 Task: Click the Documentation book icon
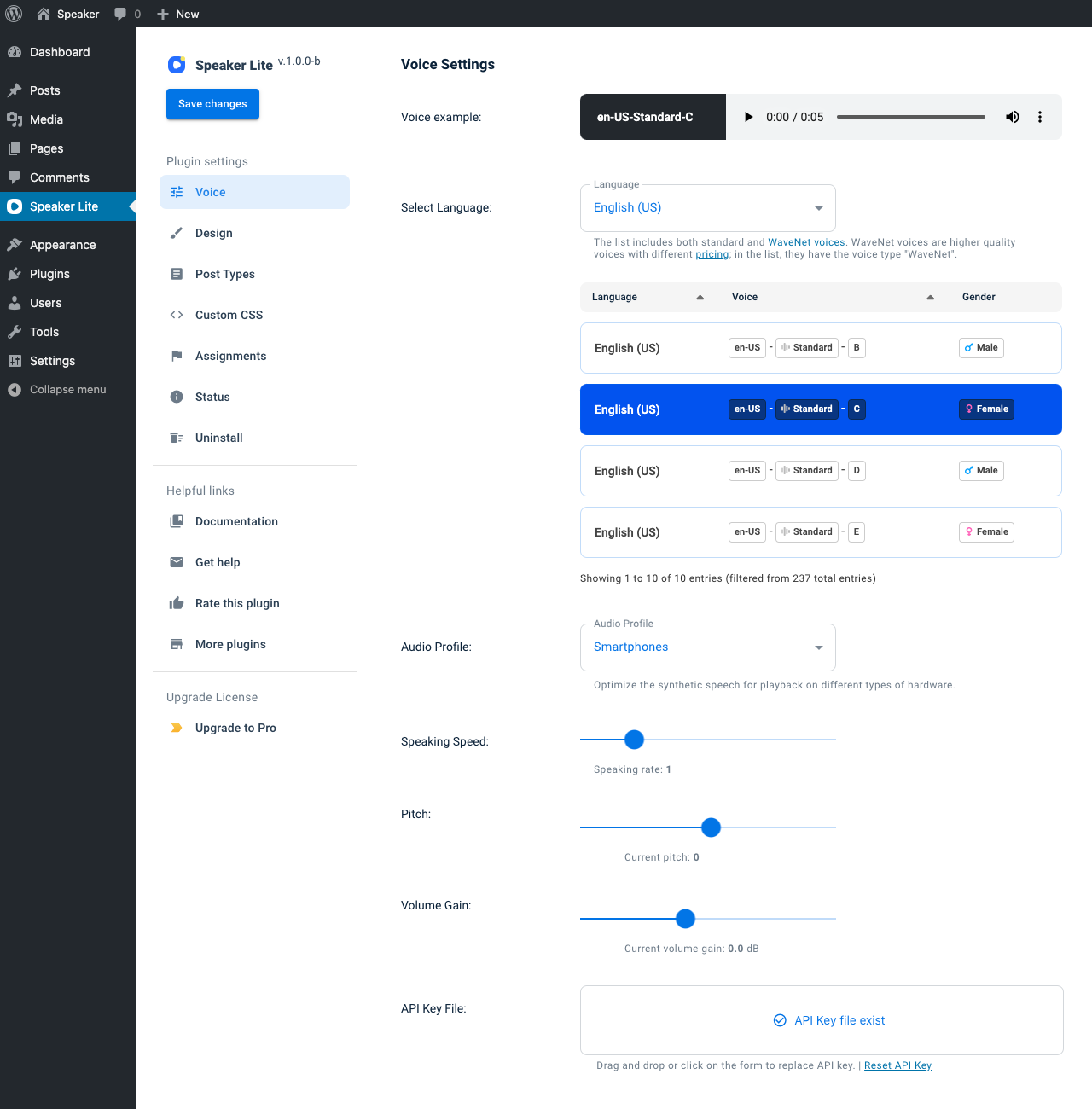[x=177, y=521]
